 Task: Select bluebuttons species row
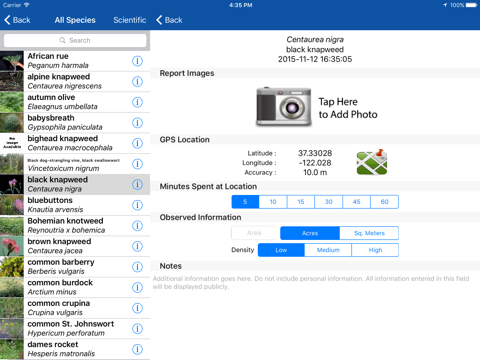(x=75, y=205)
